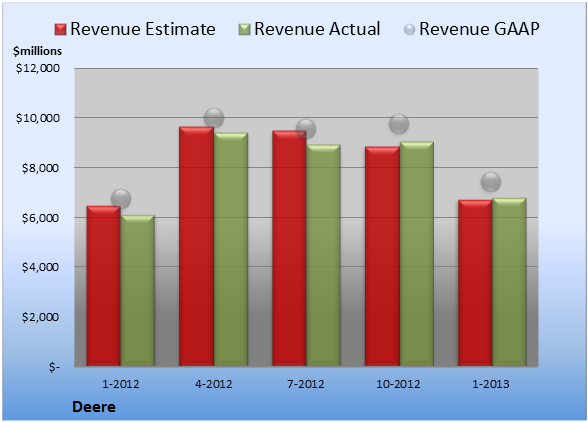Select the green actual bar for 10-2012
Viewport: 588px width, 422px height.
417,254
